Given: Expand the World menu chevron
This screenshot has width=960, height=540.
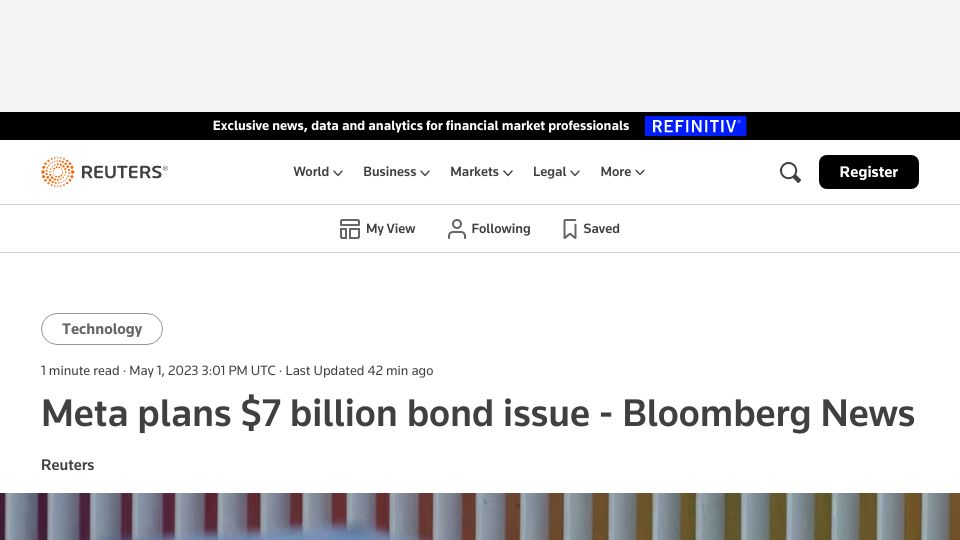Looking at the screenshot, I should pyautogui.click(x=337, y=173).
